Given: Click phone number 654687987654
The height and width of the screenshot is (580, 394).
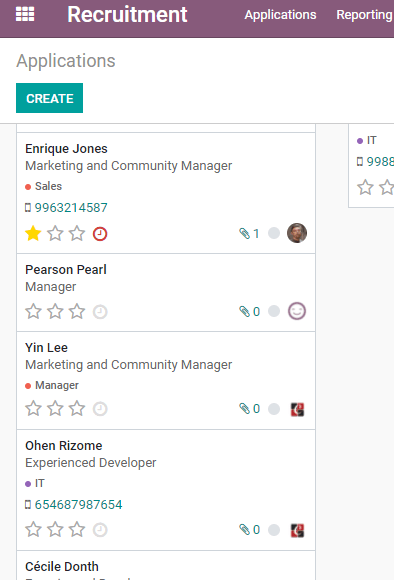Looking at the screenshot, I should click(78, 505).
